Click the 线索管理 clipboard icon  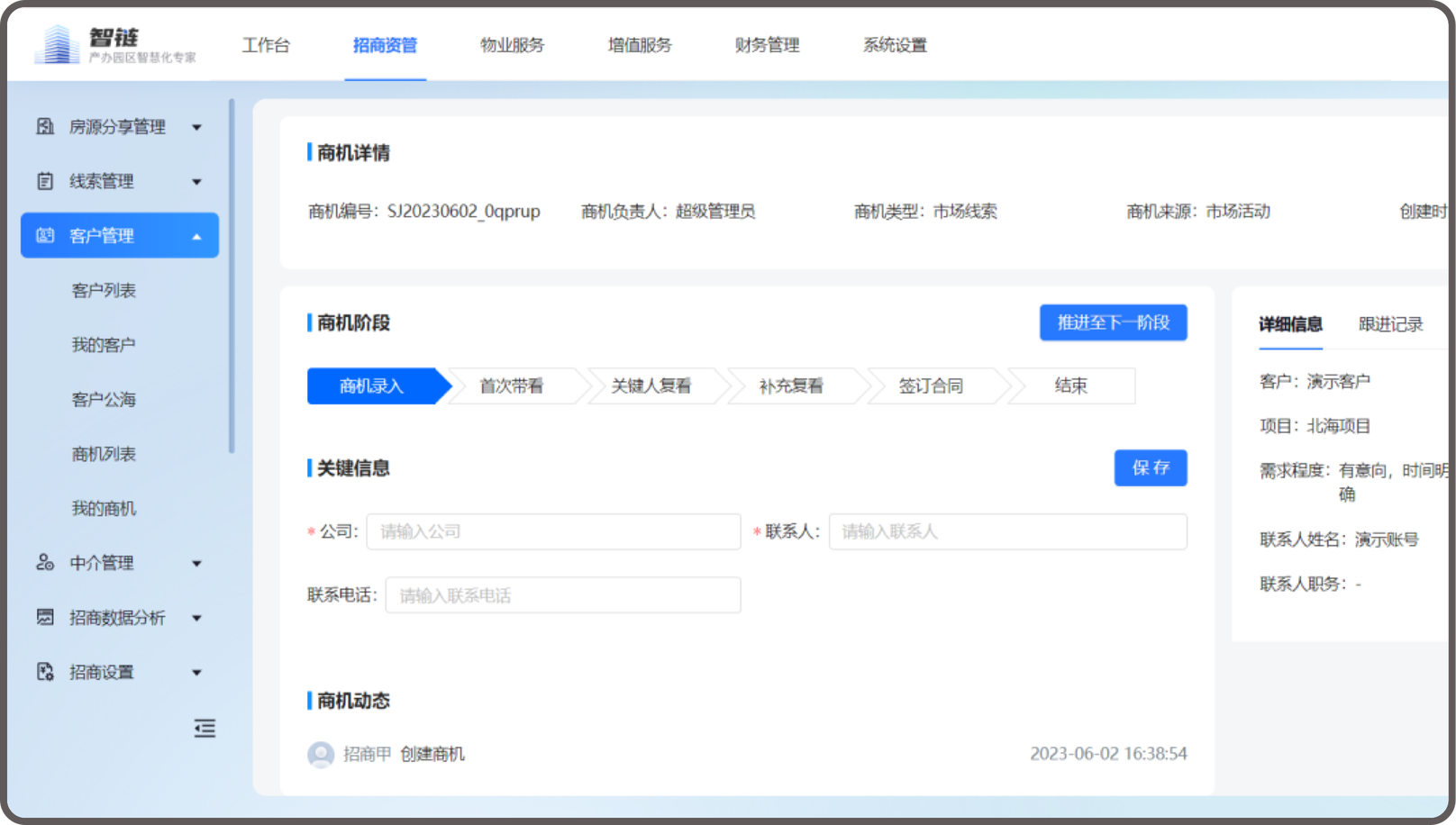[x=45, y=181]
